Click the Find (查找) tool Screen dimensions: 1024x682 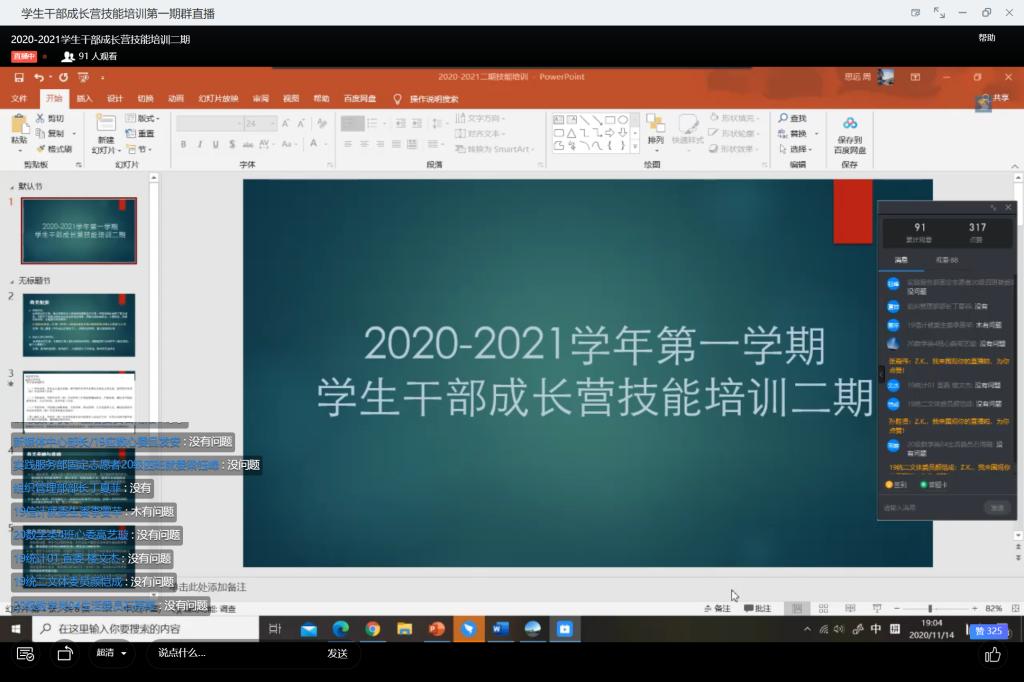point(791,119)
